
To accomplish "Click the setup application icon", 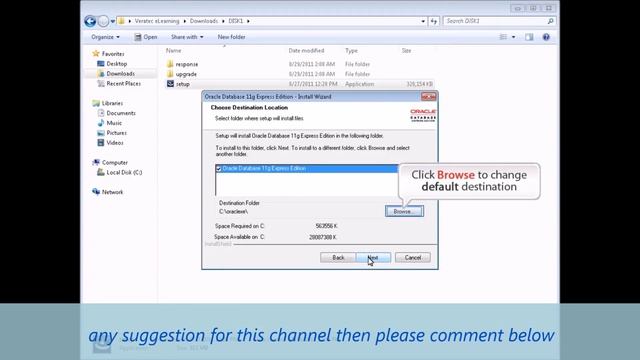I will 170,84.
